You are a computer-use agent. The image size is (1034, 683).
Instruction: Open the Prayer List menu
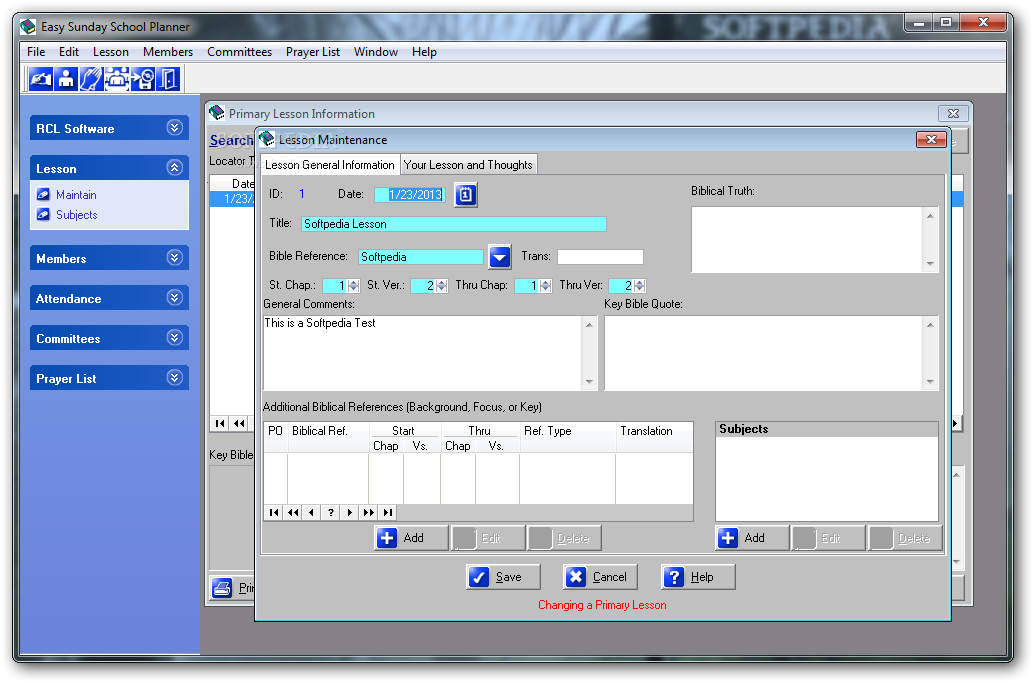click(x=313, y=52)
